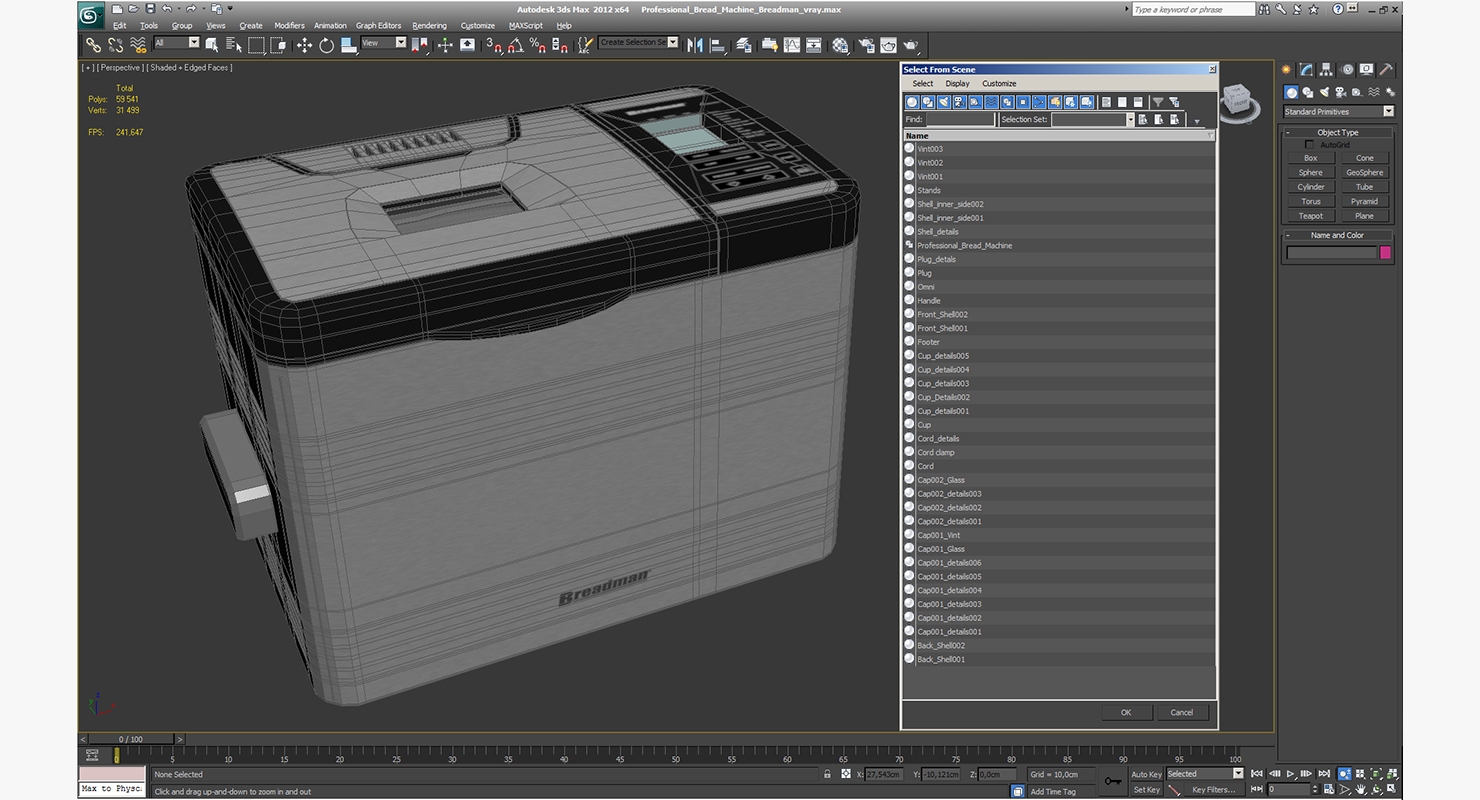The image size is (1480, 800).
Task: Toggle Display Shapes filter in Select From Scene
Action: [928, 102]
